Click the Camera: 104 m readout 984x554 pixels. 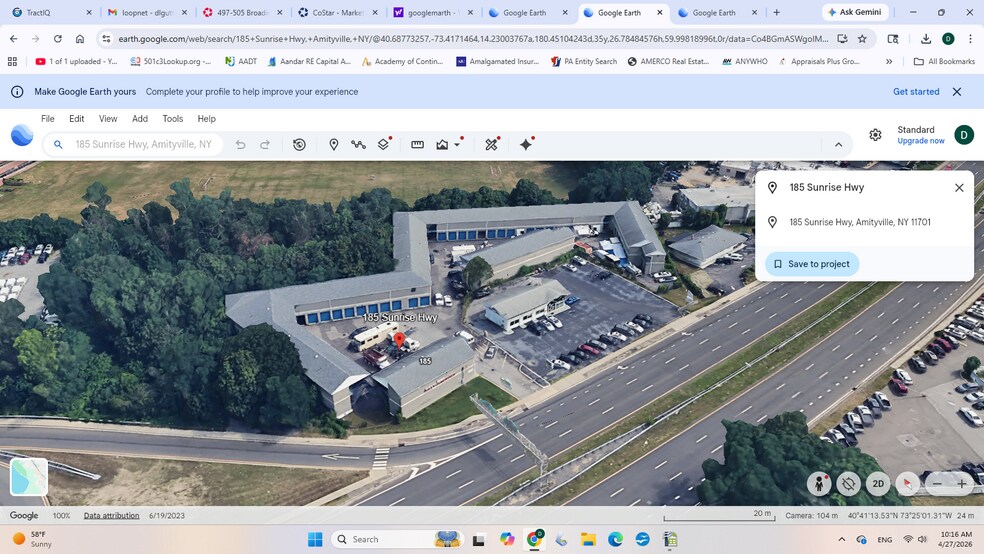click(x=811, y=516)
